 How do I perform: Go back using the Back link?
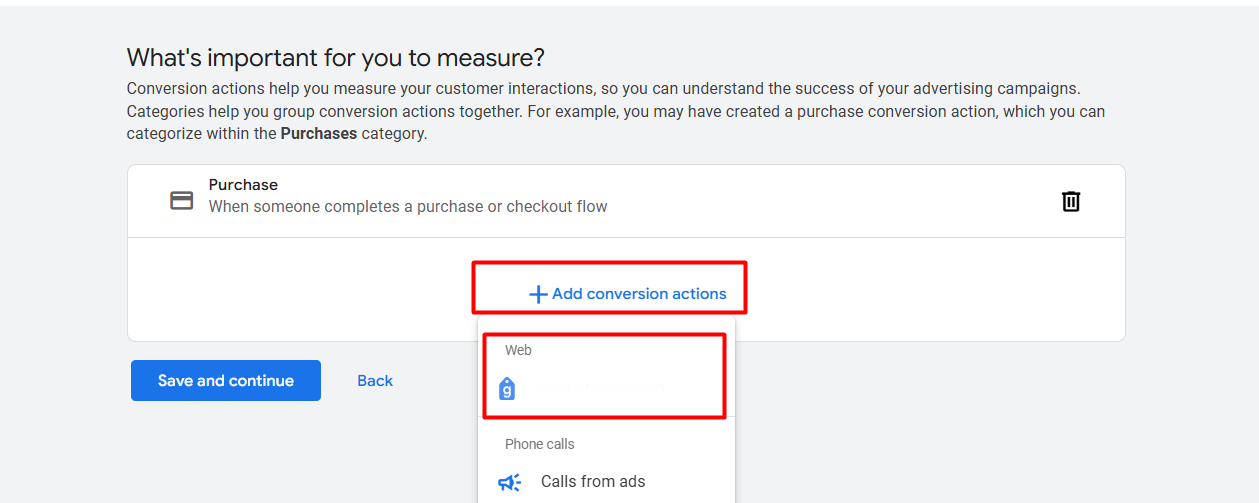(x=375, y=381)
